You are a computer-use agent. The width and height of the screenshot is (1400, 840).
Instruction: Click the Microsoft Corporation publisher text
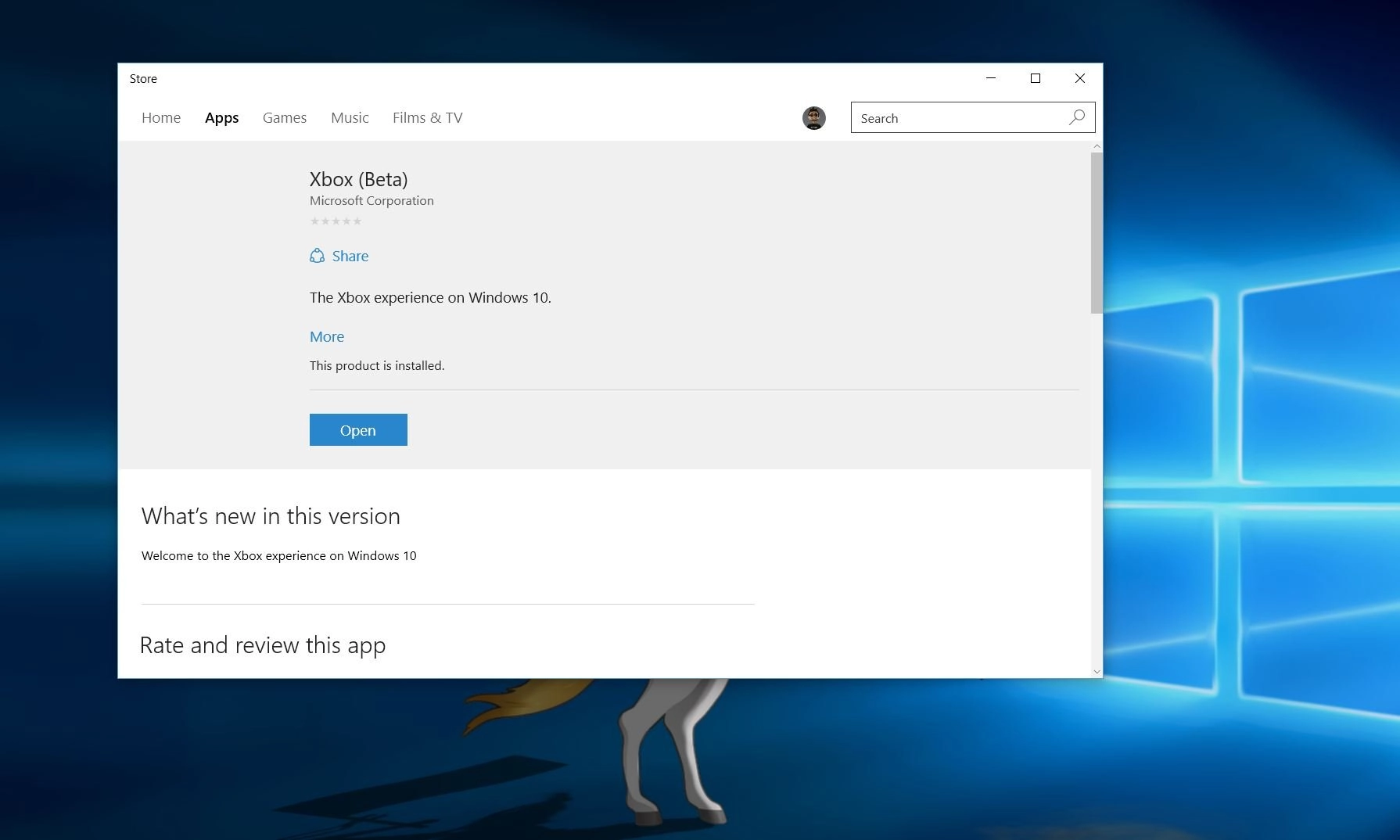pos(372,201)
